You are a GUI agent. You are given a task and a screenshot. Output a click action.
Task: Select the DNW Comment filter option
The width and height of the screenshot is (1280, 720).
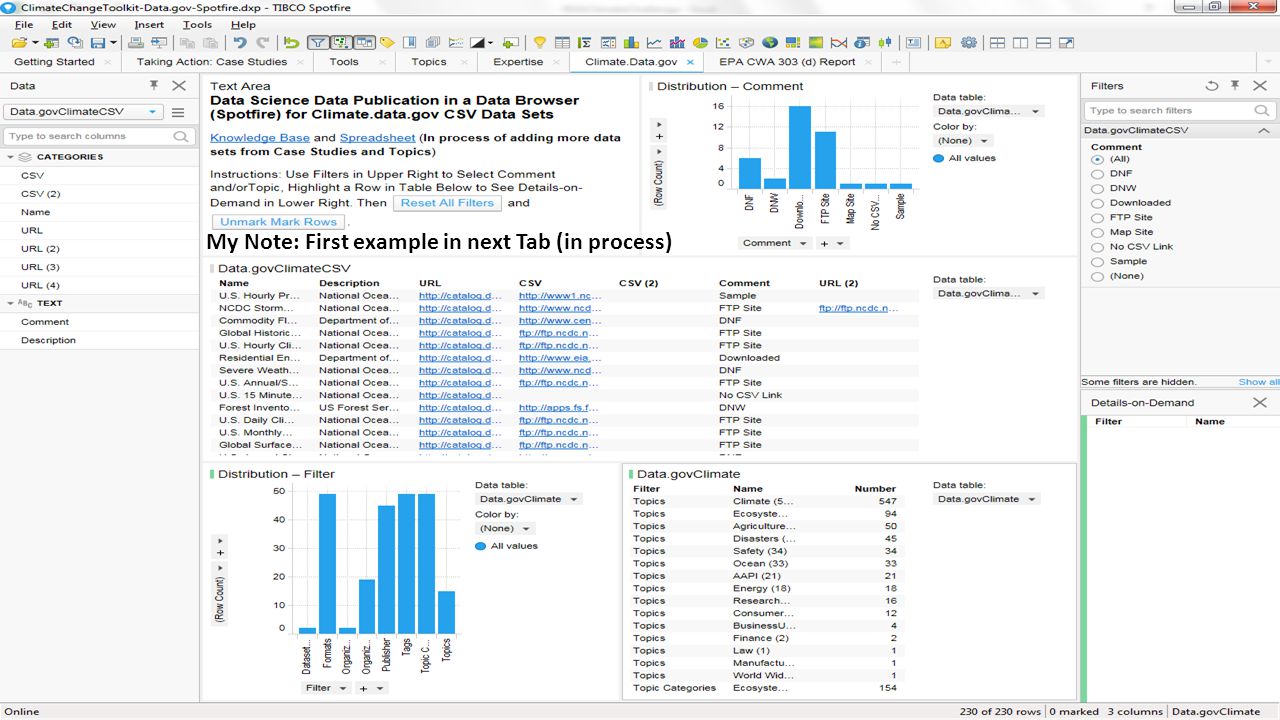click(x=1097, y=188)
